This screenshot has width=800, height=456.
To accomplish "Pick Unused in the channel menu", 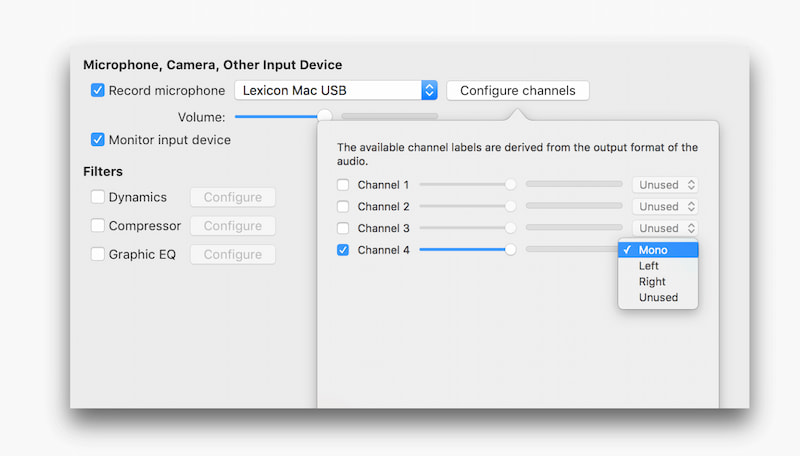I will (x=658, y=297).
